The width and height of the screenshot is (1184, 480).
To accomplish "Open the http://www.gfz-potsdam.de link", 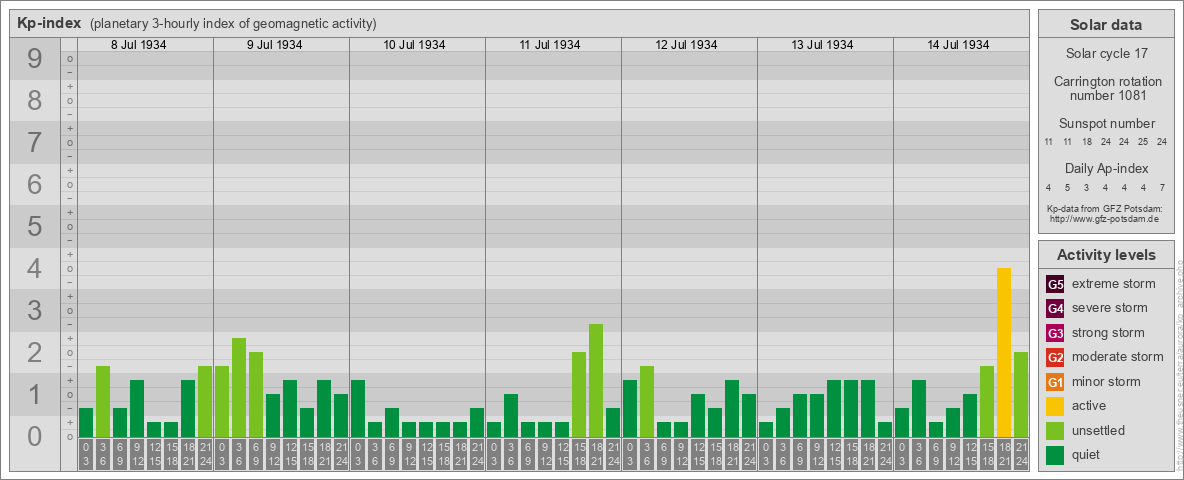I will point(1105,218).
